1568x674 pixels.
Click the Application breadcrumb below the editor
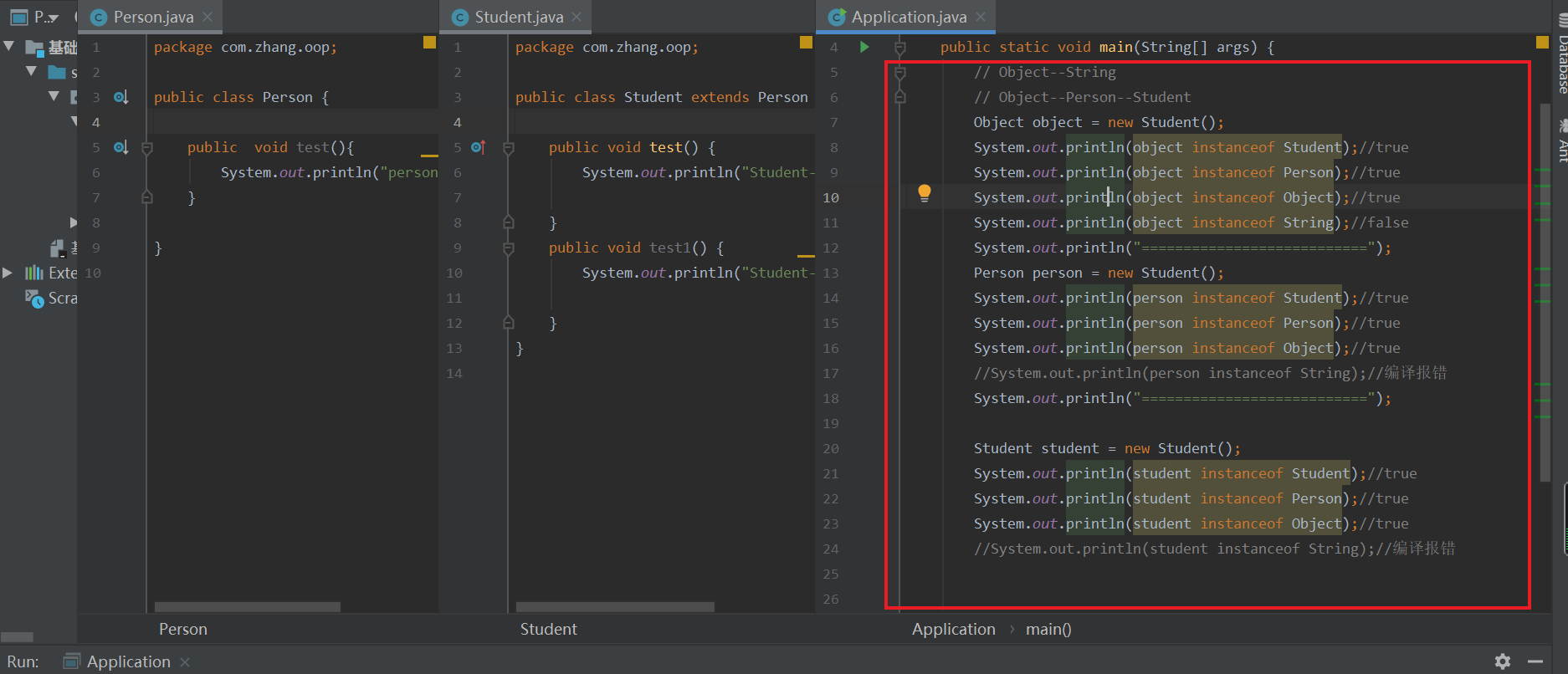[954, 629]
